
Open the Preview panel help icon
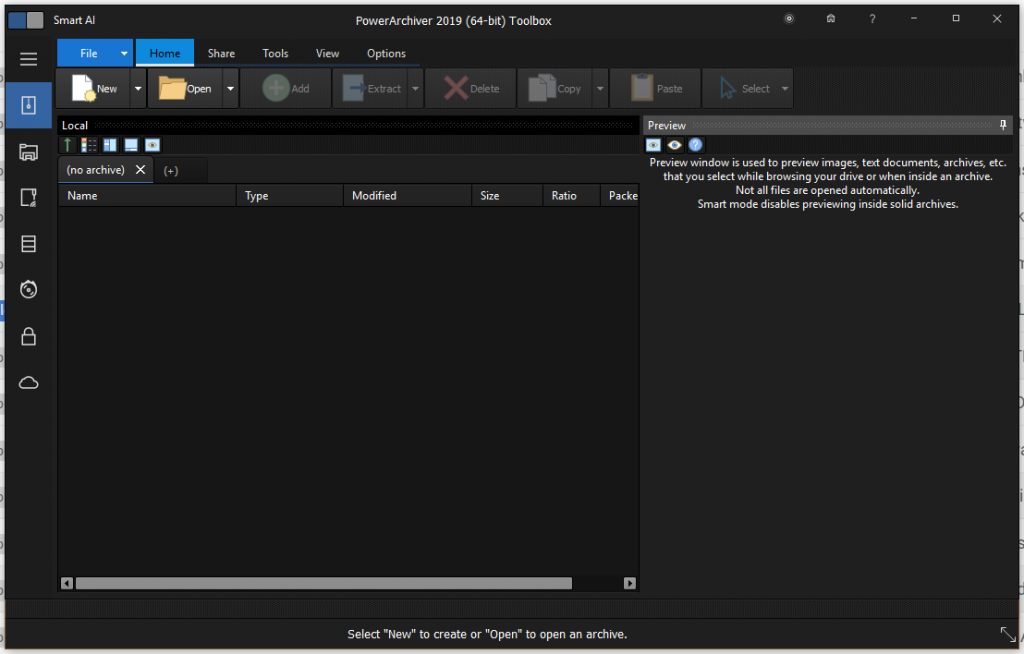coord(695,145)
